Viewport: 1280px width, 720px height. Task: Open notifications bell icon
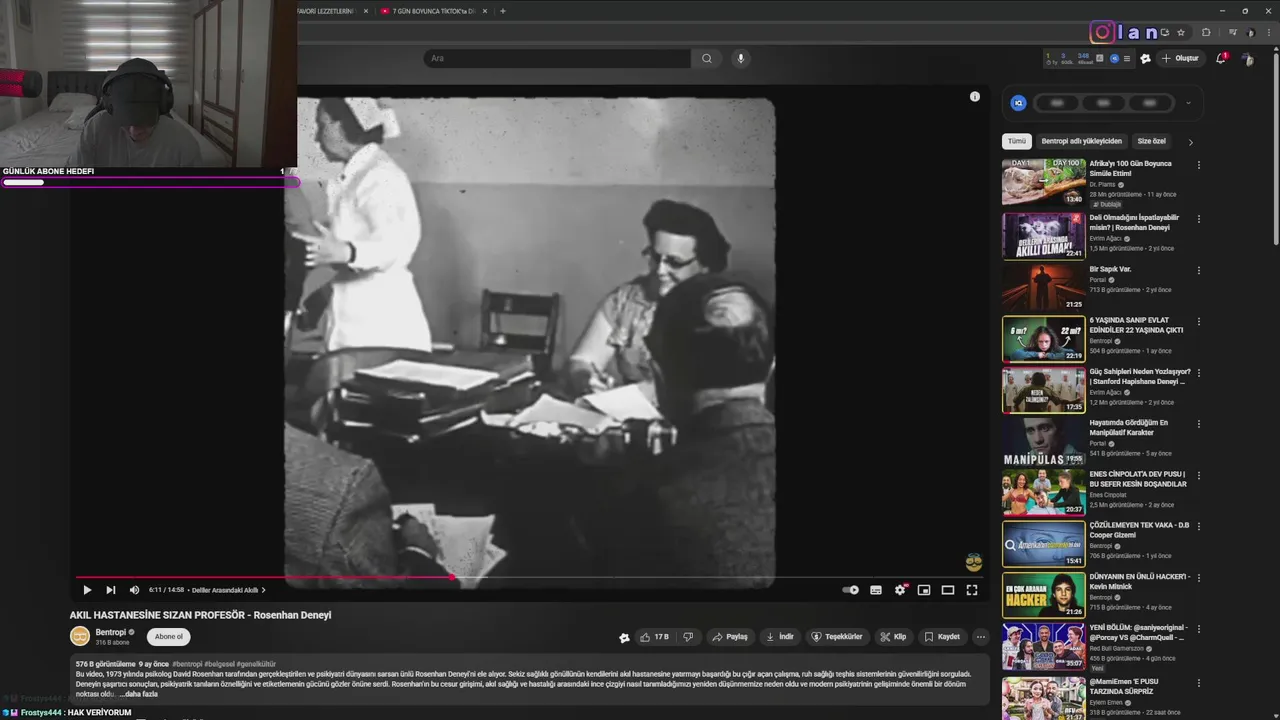tap(1220, 58)
